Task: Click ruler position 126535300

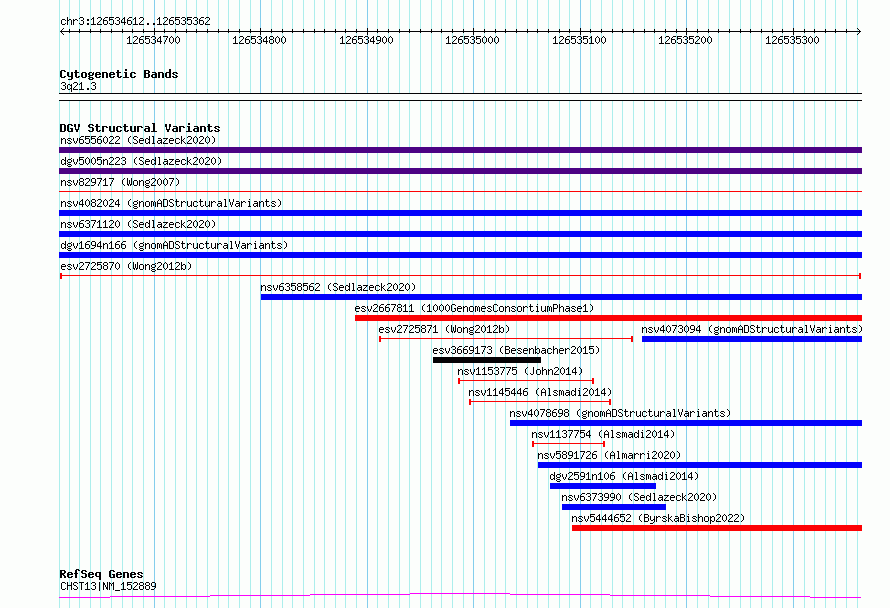Action: (792, 40)
